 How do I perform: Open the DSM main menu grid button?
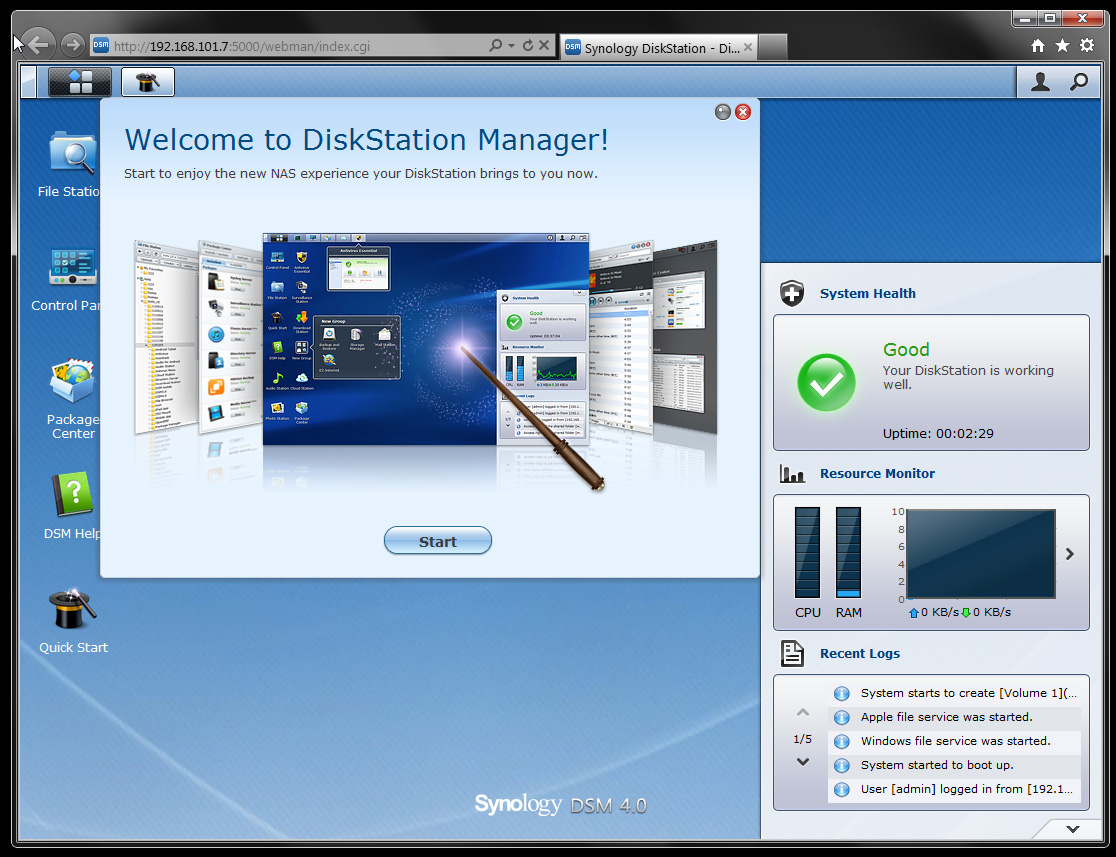pyautogui.click(x=80, y=82)
